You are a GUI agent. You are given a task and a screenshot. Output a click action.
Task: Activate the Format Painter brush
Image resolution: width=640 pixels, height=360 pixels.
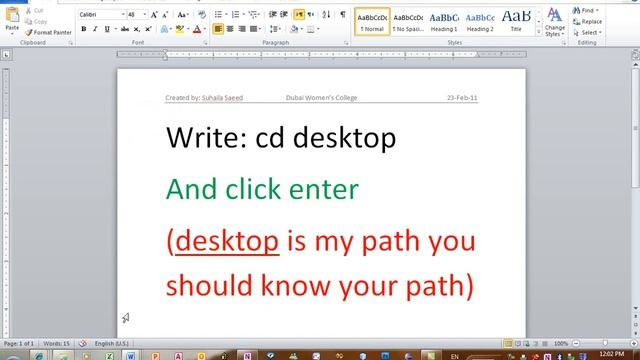[x=48, y=32]
